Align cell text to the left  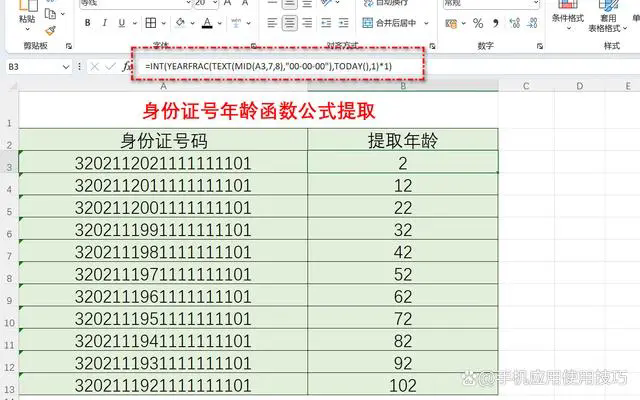point(272,24)
